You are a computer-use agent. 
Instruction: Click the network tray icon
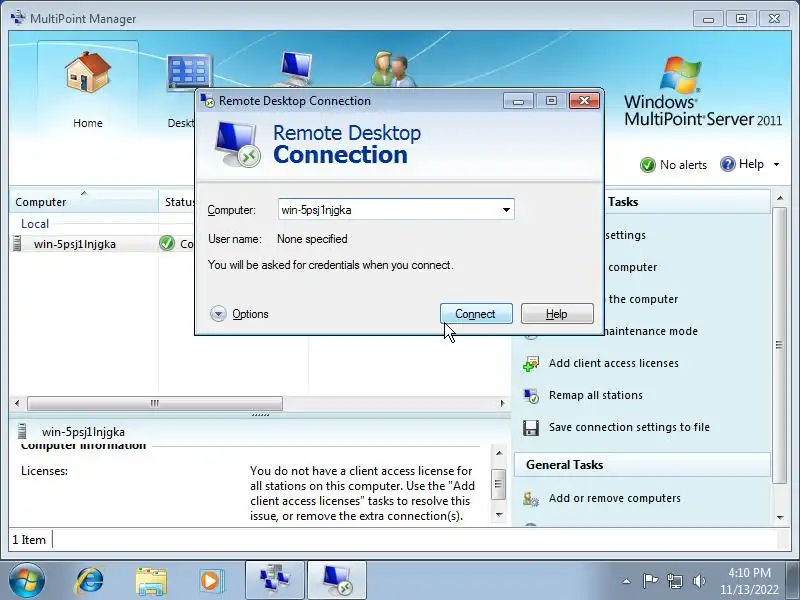click(x=674, y=581)
